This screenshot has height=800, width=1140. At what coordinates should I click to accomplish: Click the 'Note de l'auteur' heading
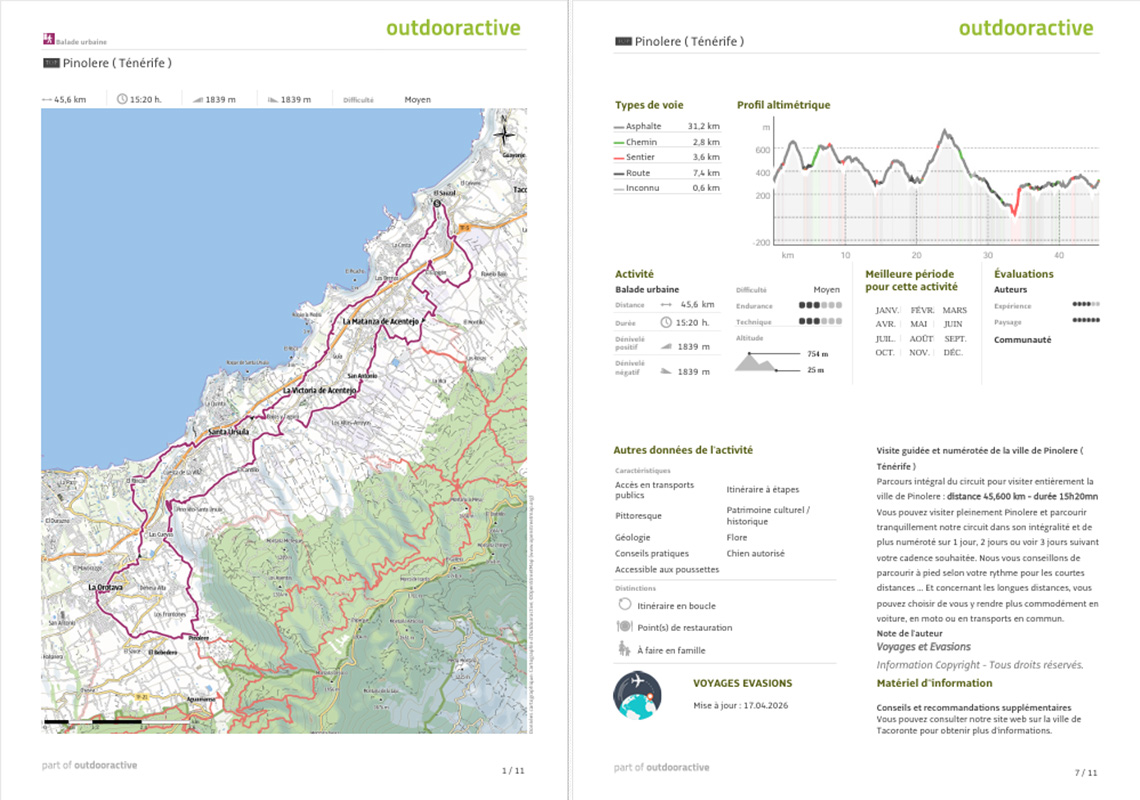pyautogui.click(x=910, y=633)
